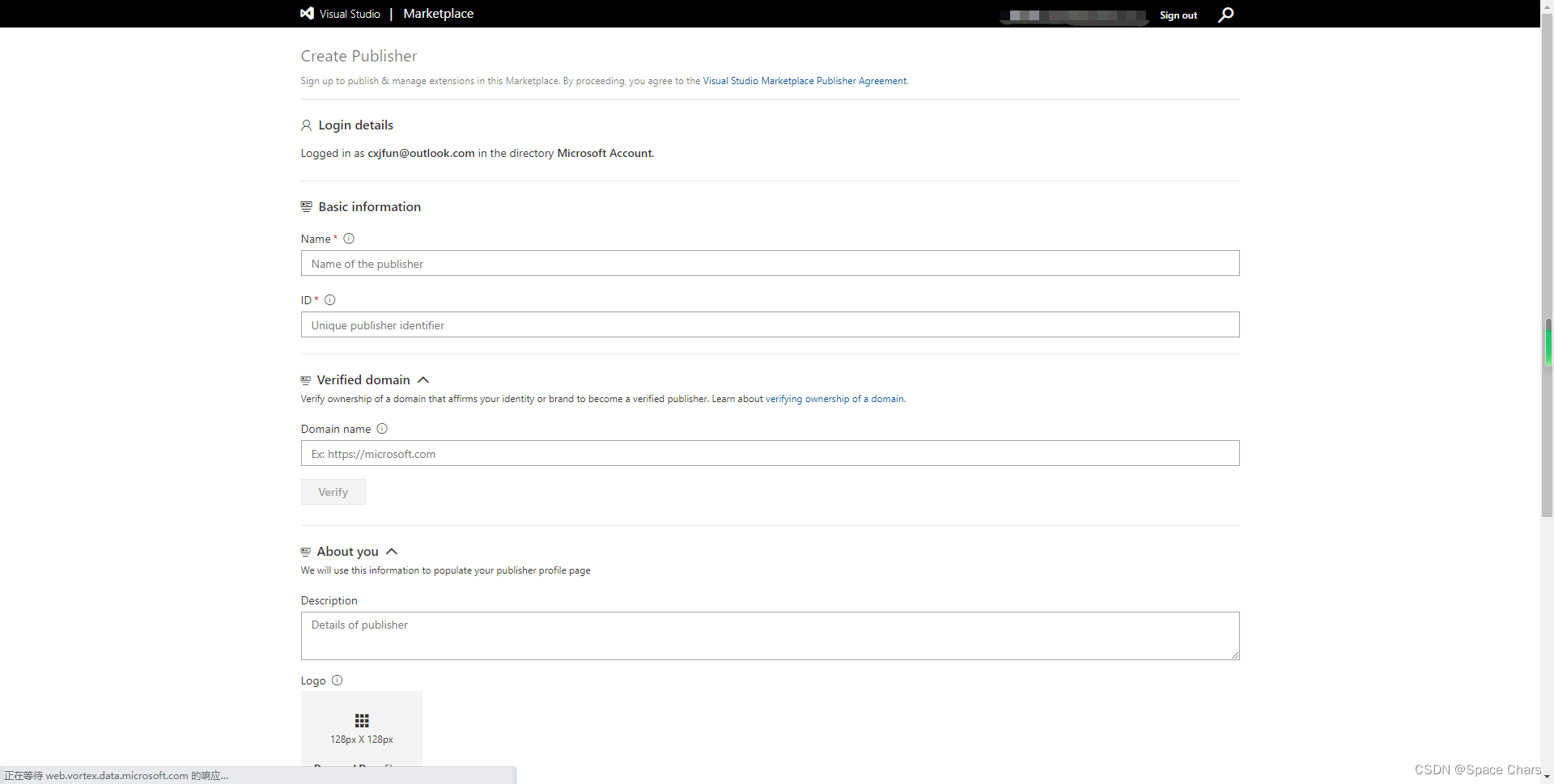Click the Visual Studio logo icon

[x=308, y=13]
